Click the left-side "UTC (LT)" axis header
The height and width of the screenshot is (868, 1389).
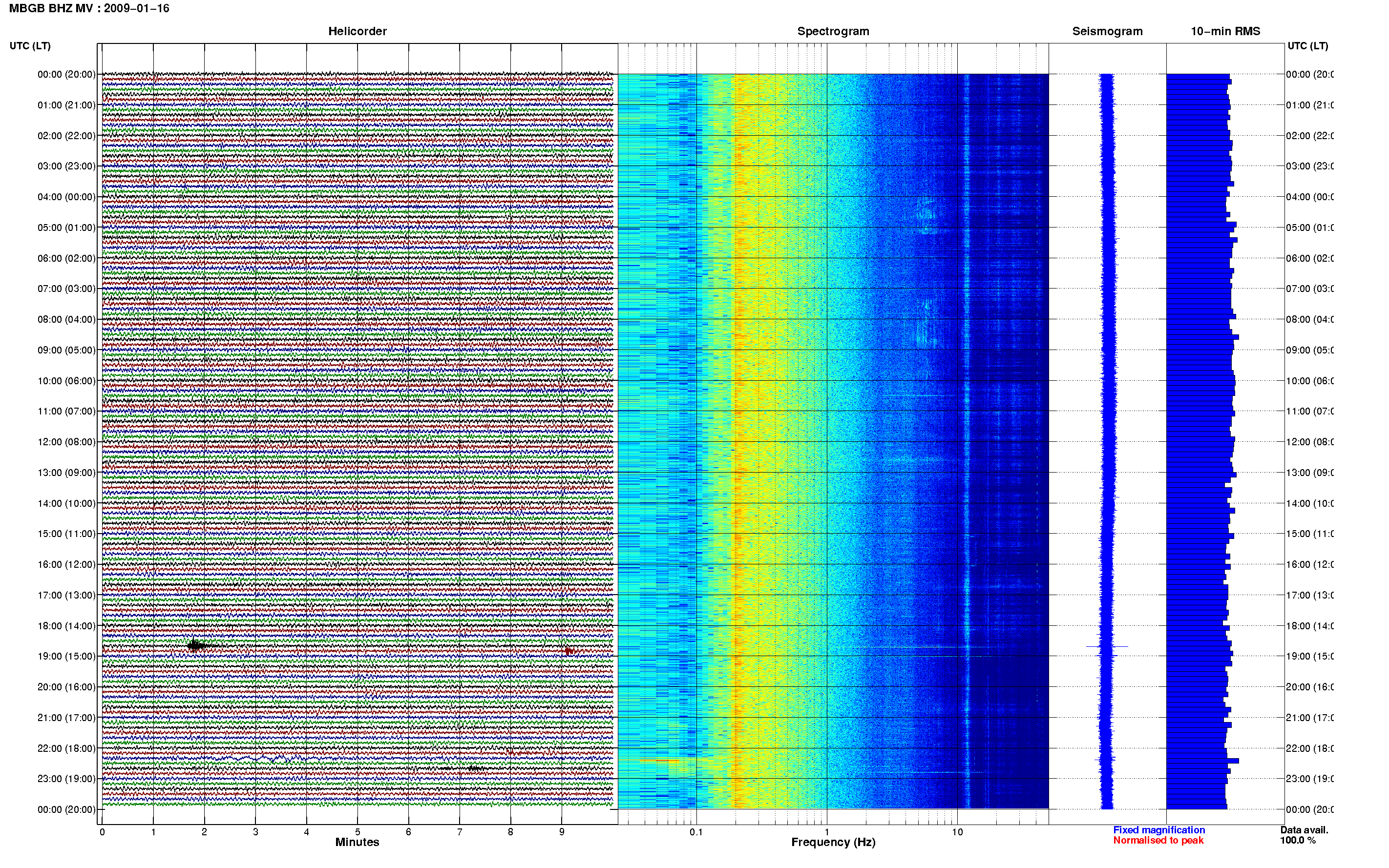30,46
